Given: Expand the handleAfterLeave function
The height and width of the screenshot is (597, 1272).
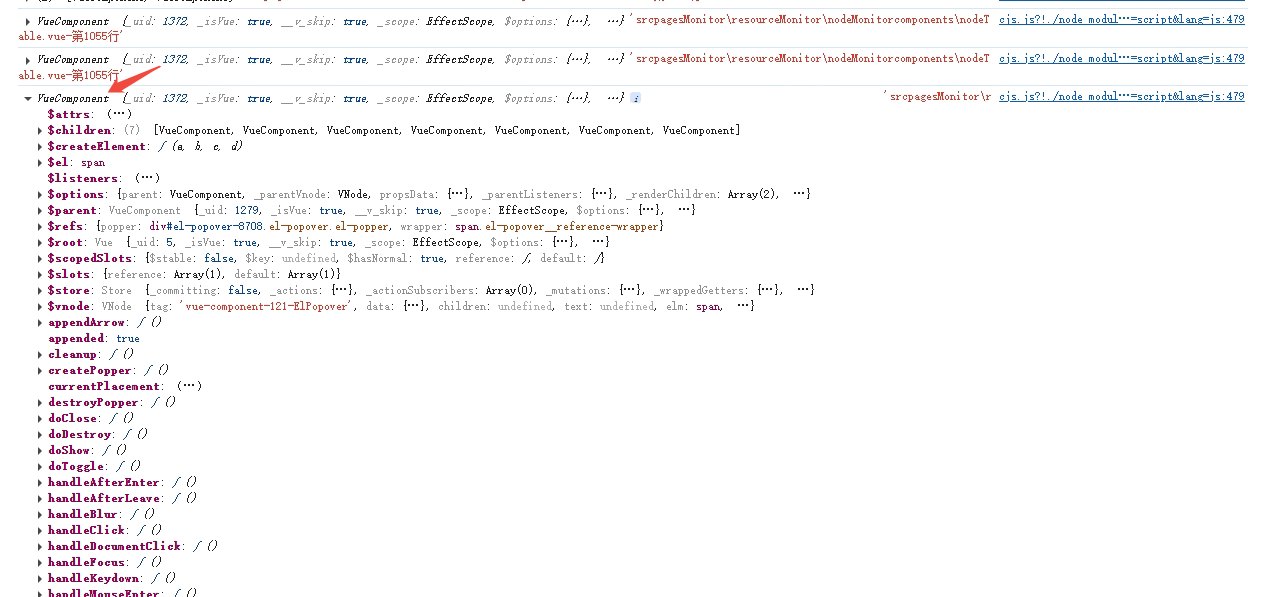Looking at the screenshot, I should point(40,498).
